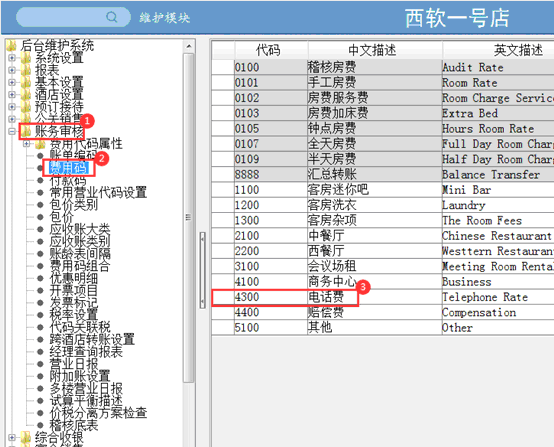The image size is (554, 447).
Task: Open the 付款码 tree item
Action: click(68, 181)
